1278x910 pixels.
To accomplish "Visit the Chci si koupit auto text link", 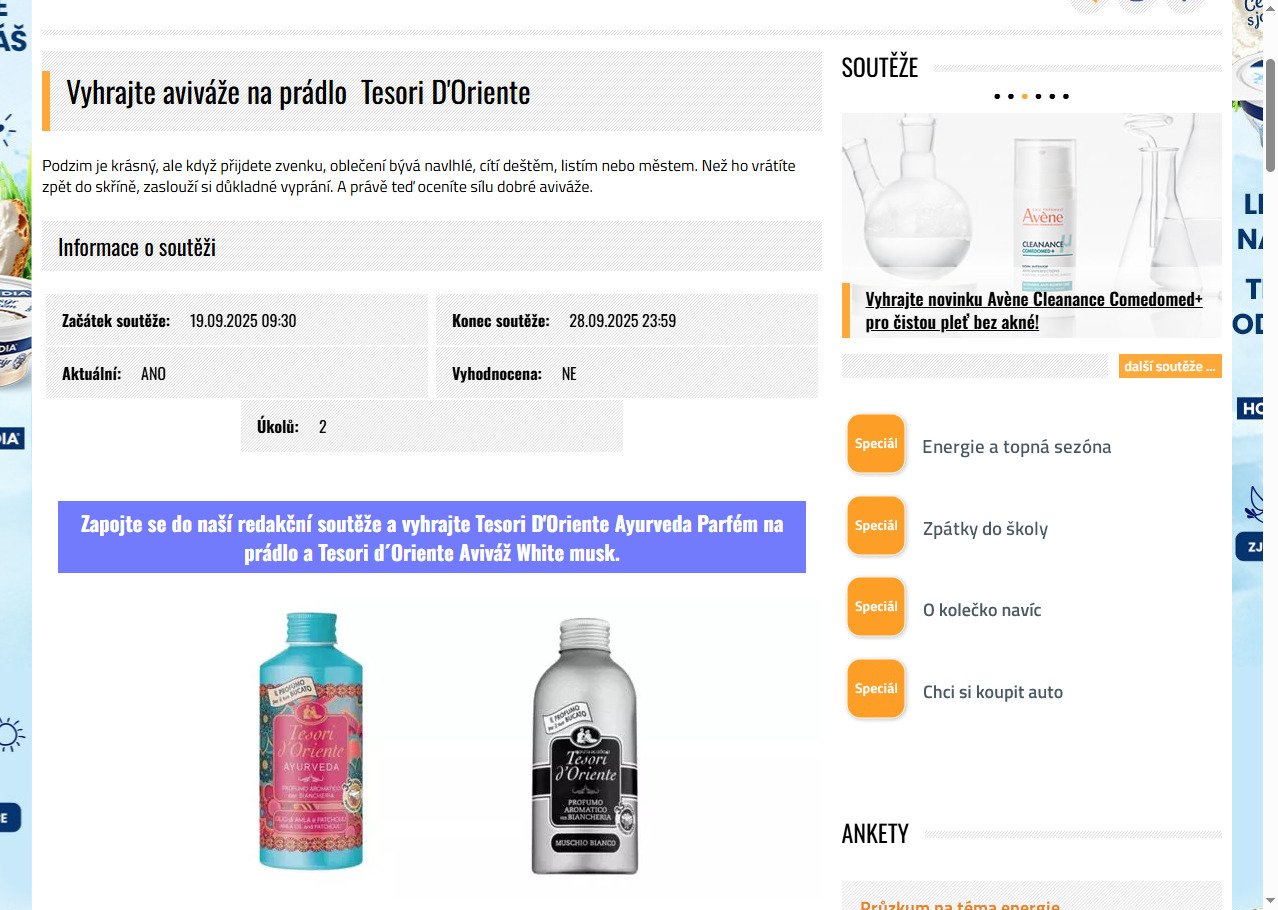I will click(x=992, y=692).
